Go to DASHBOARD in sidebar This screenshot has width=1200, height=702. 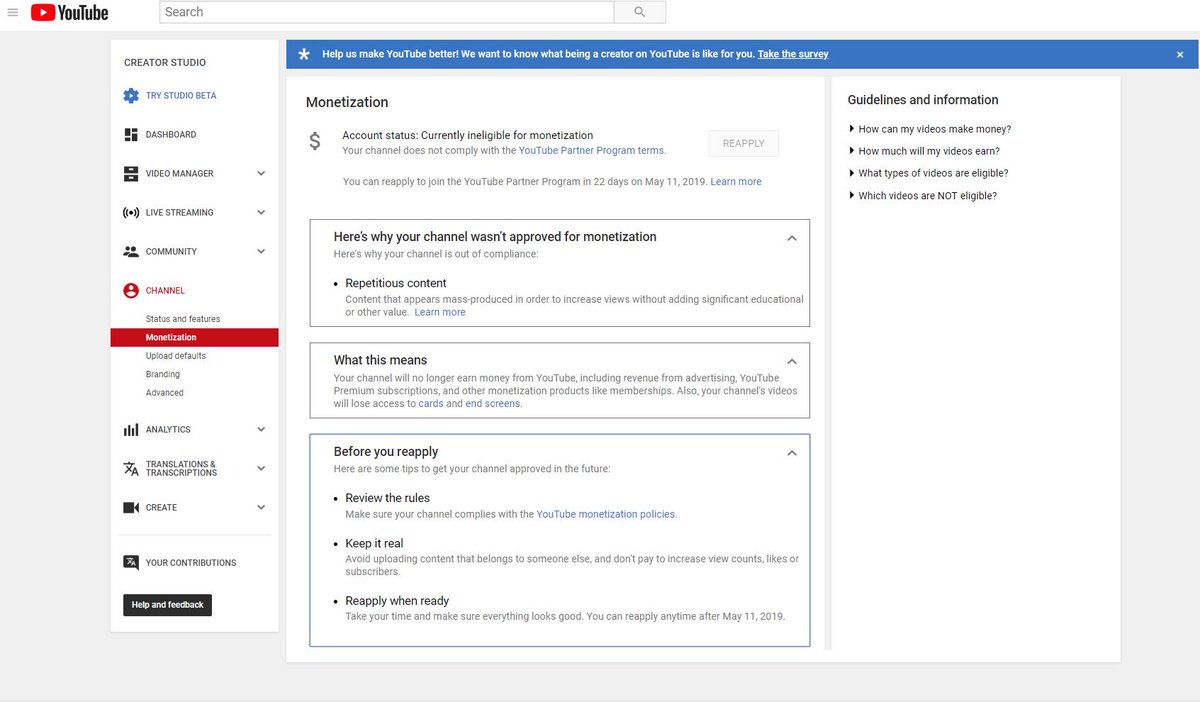171,135
